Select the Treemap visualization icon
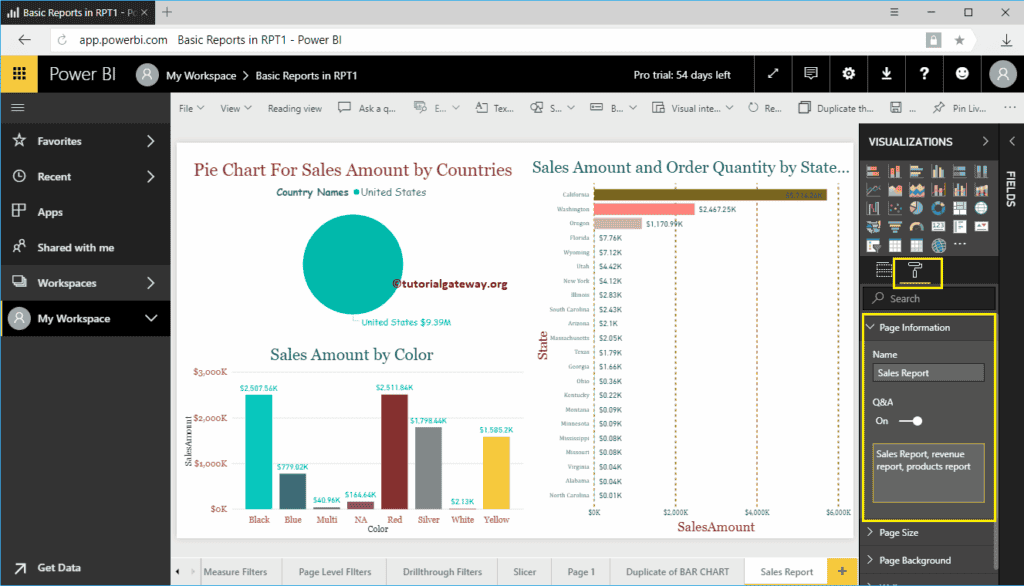The width and height of the screenshot is (1024, 586). [960, 208]
